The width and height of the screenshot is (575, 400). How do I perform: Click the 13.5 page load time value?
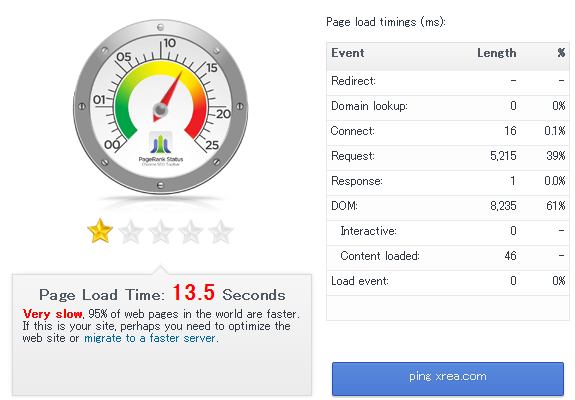pos(193,293)
